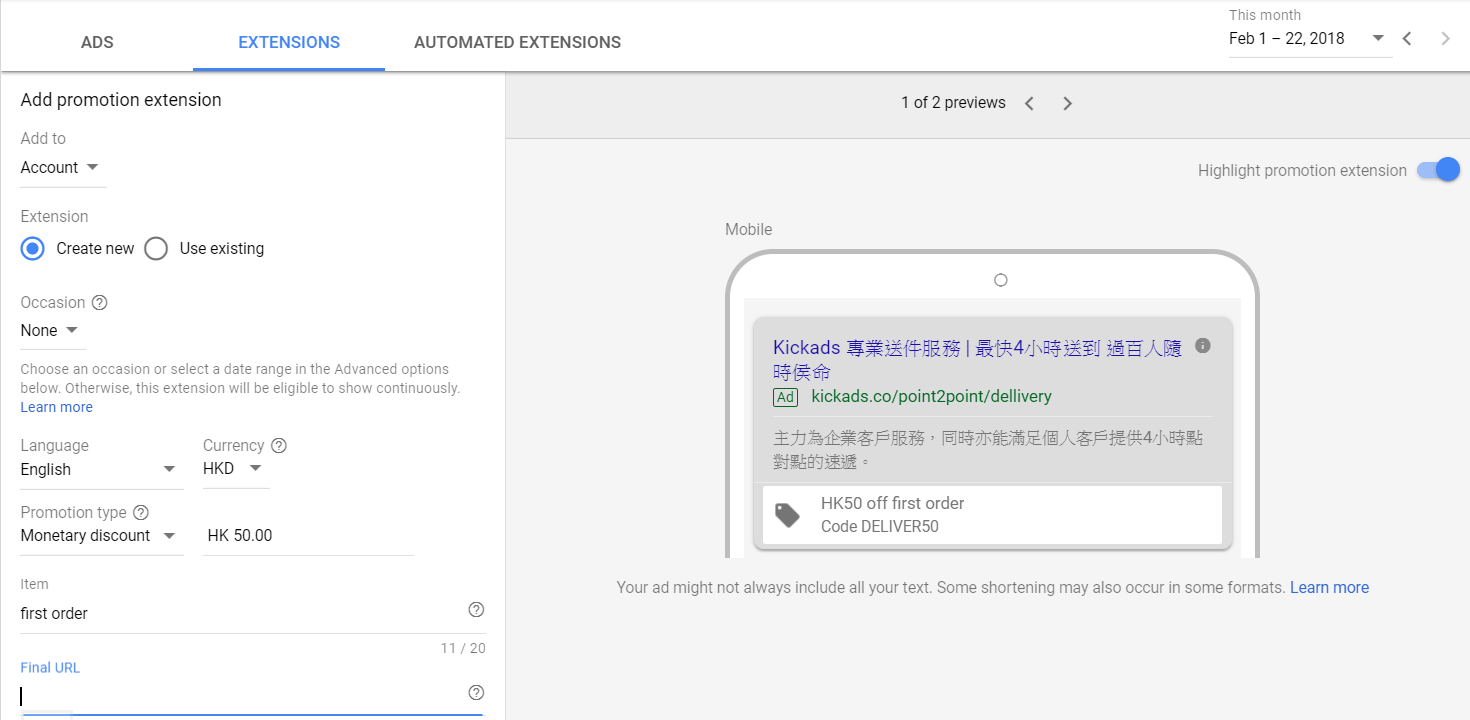Screen dimensions: 1470x720
Task: Click the help icon beside the Item field
Action: (476, 609)
